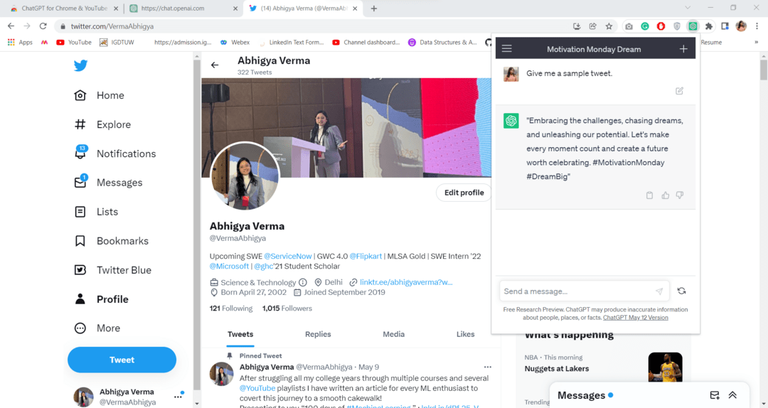Start a new chat with plus icon
768x408 pixels.
(x=683, y=48)
